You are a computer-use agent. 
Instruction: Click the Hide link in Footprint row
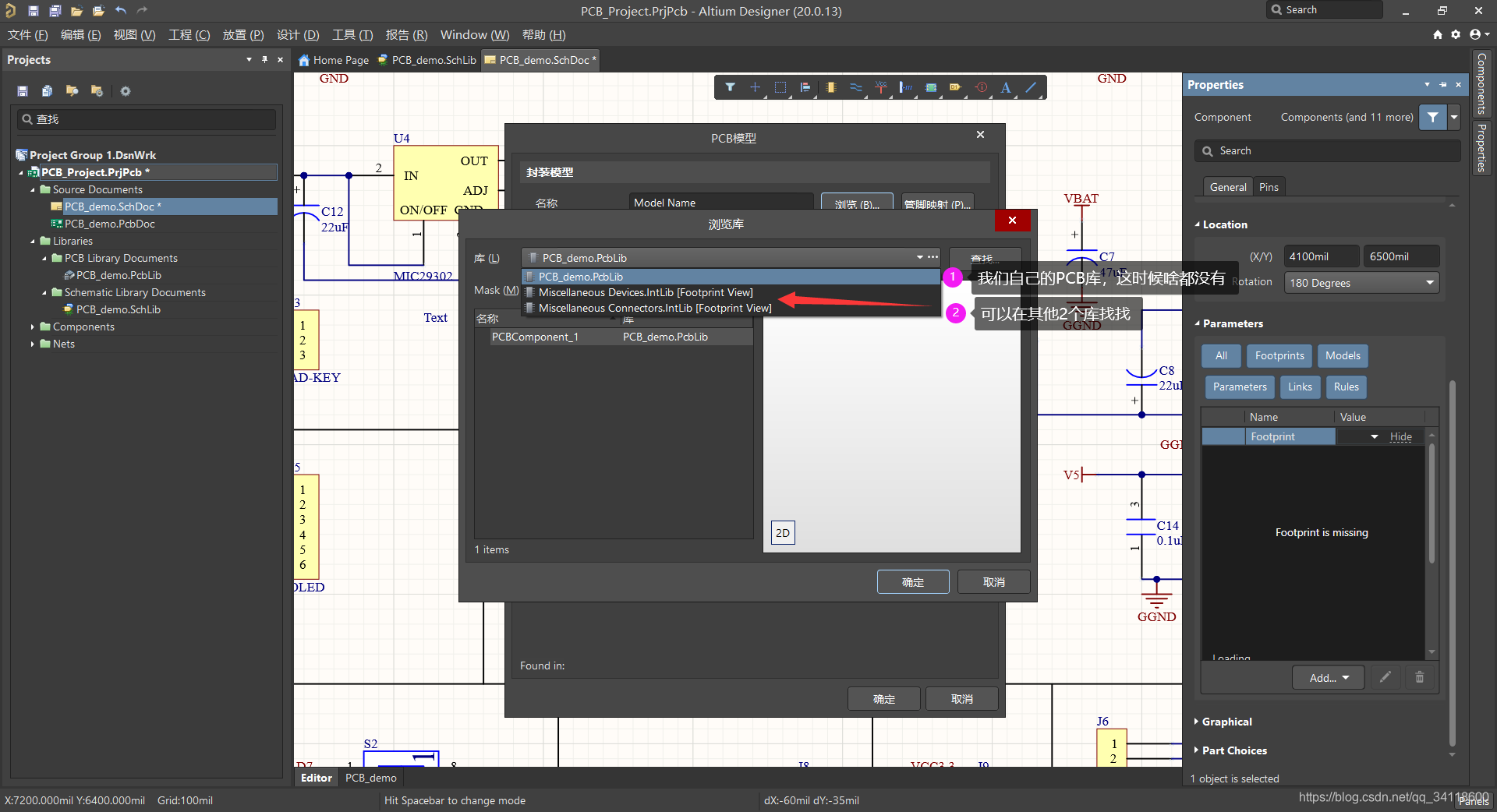(x=1400, y=437)
